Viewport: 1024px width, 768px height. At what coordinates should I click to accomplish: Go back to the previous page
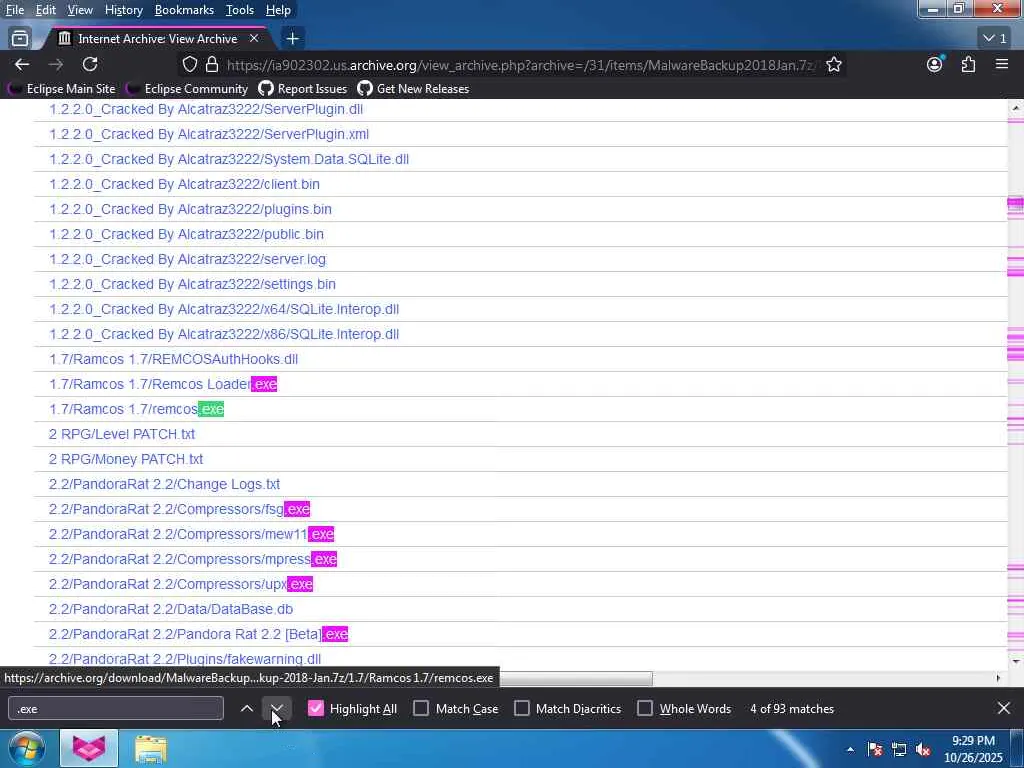[x=22, y=65]
